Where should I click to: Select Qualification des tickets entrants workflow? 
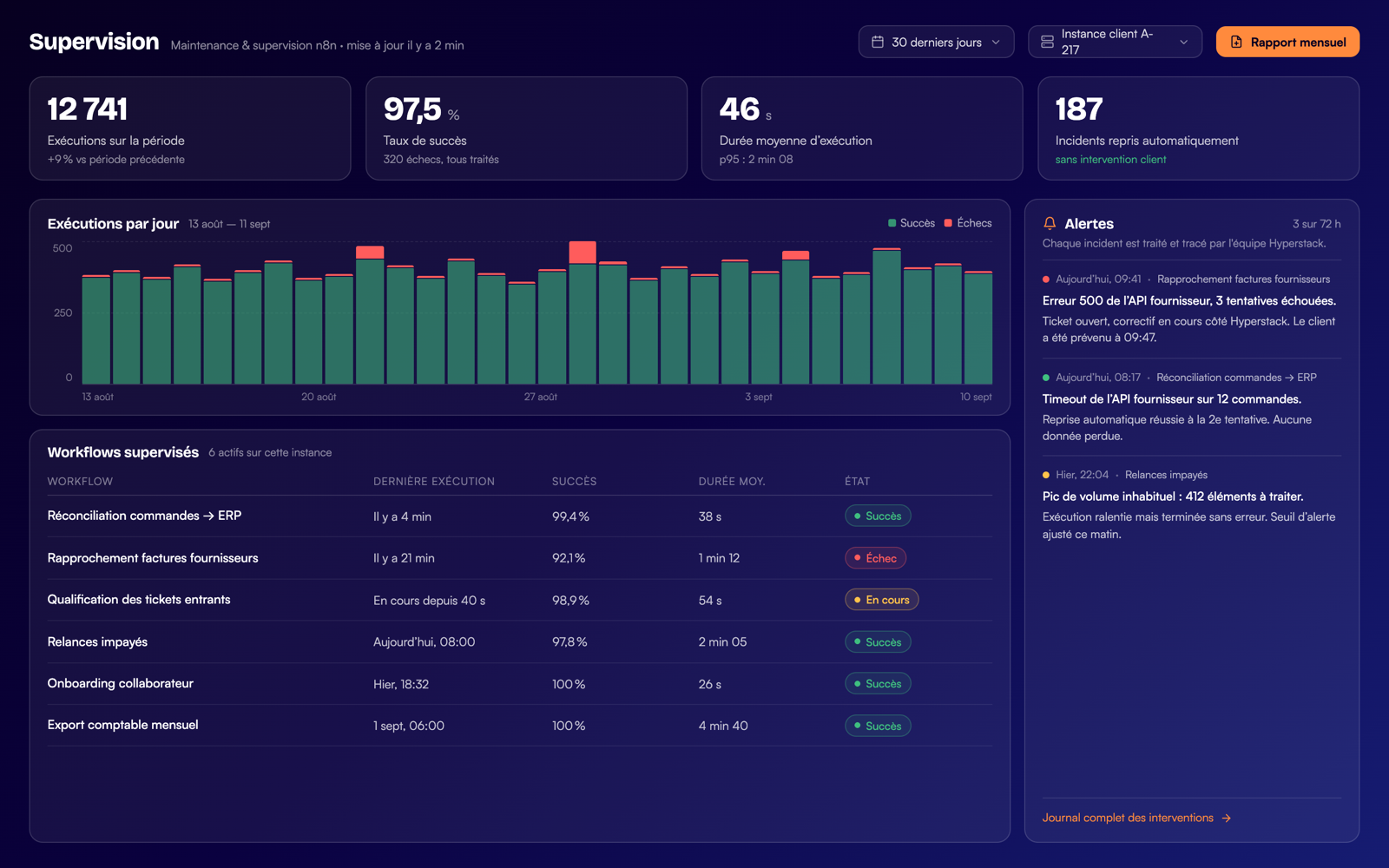point(519,600)
